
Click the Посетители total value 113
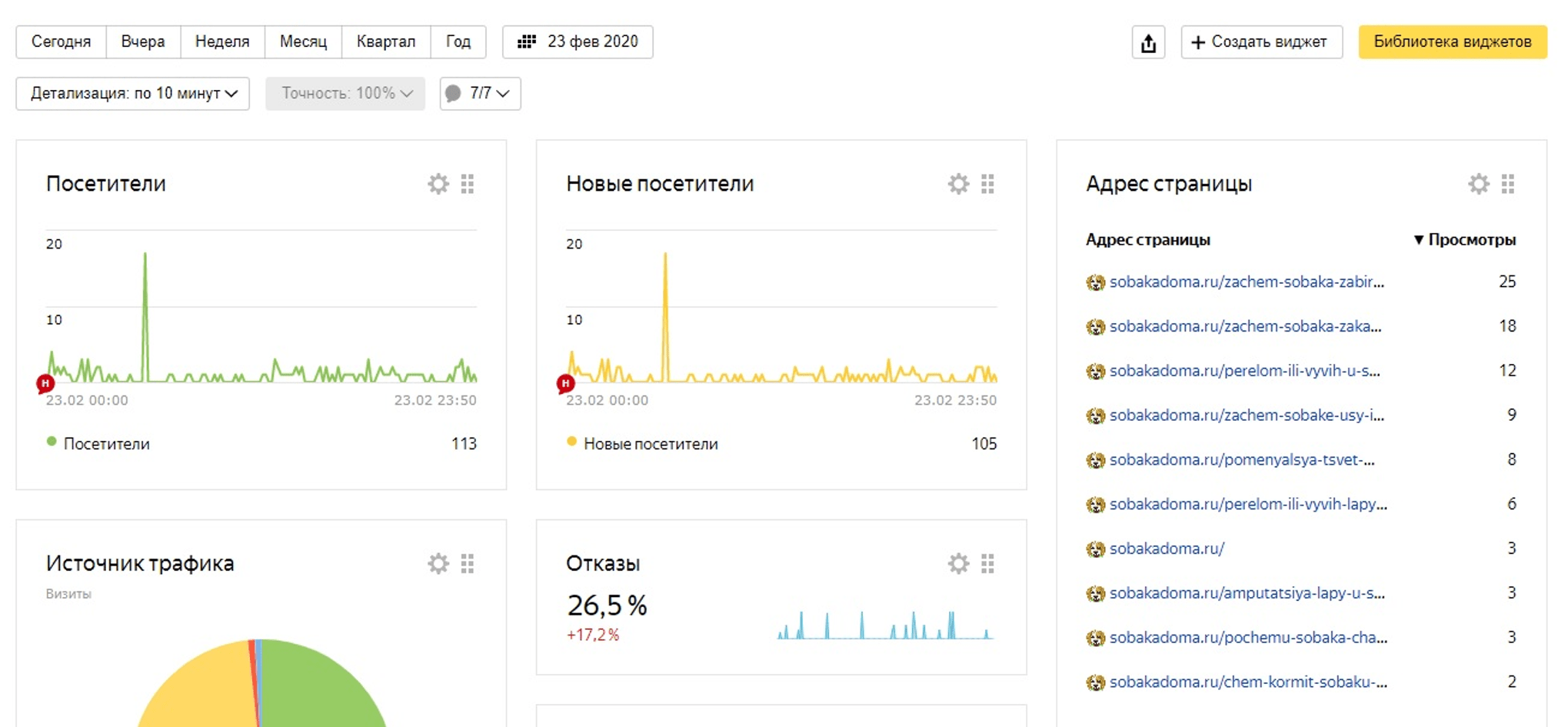[464, 444]
